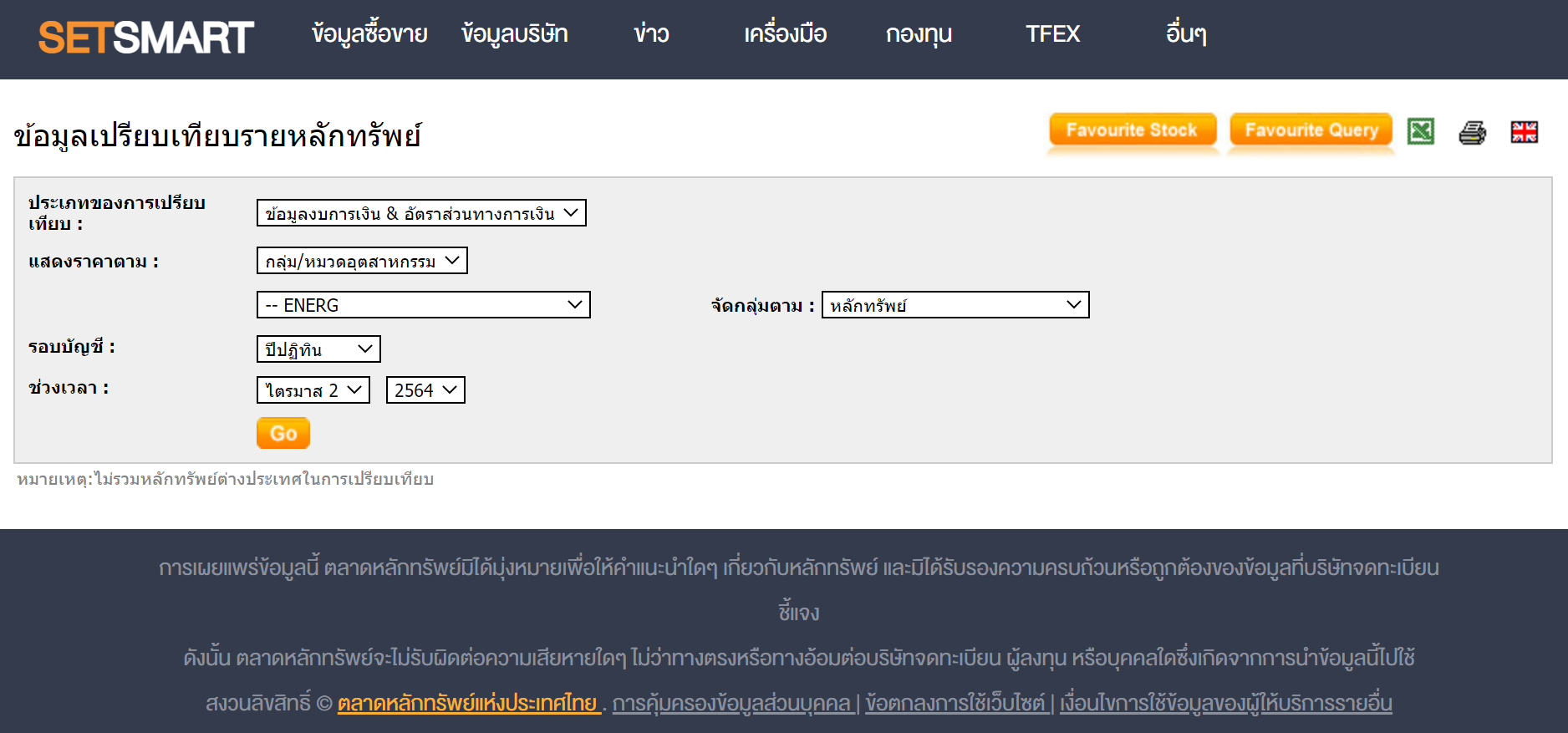Switch language with the UK flag icon
The image size is (1568, 733).
point(1524,132)
